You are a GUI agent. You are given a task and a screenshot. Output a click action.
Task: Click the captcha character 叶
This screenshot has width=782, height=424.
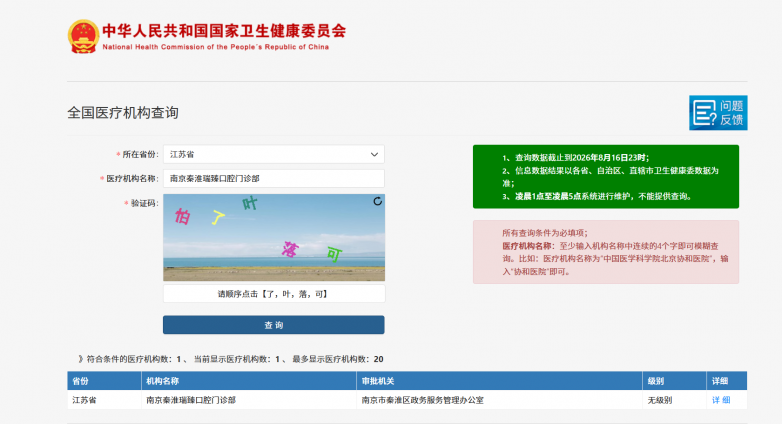pos(249,203)
